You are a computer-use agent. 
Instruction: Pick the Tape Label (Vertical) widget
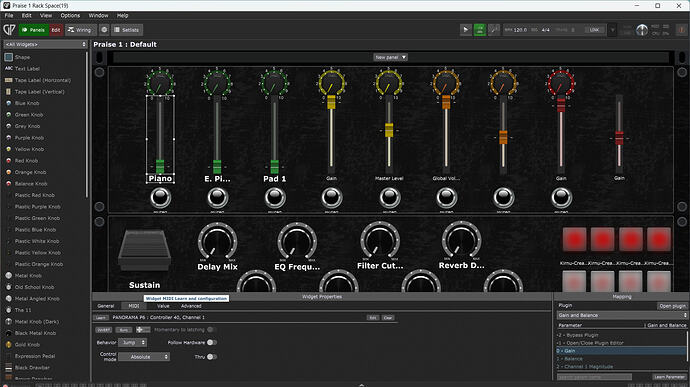click(x=34, y=92)
